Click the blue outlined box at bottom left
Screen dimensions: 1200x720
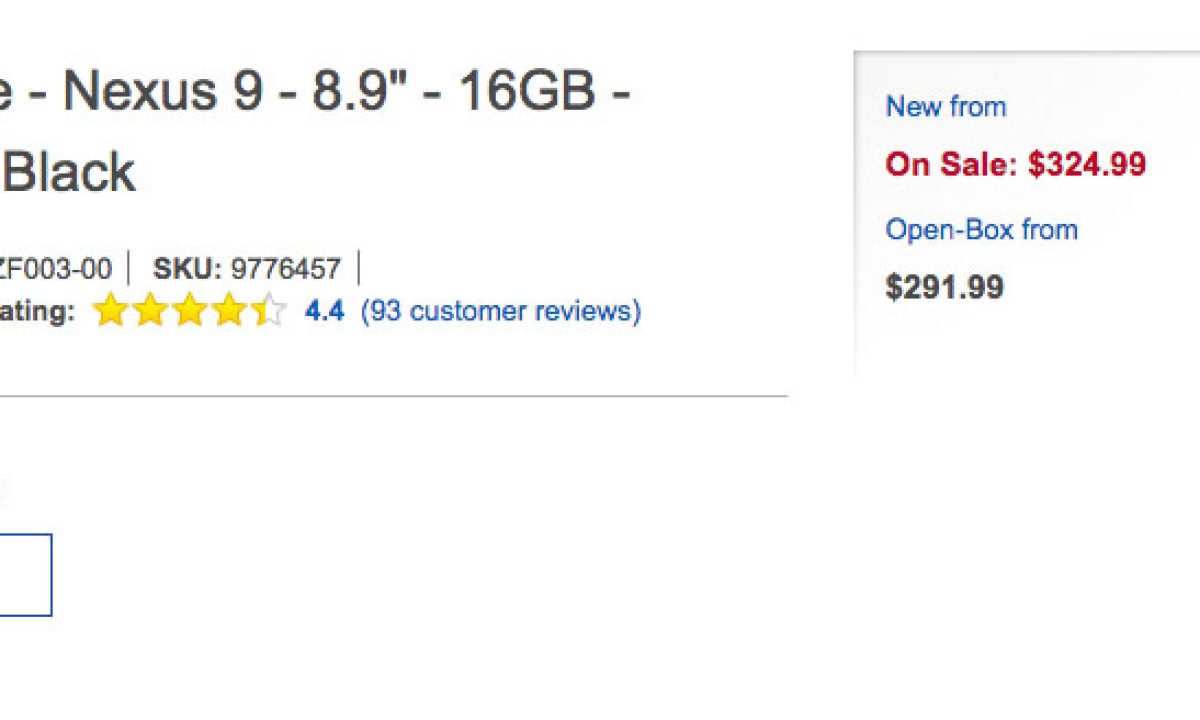coord(25,575)
